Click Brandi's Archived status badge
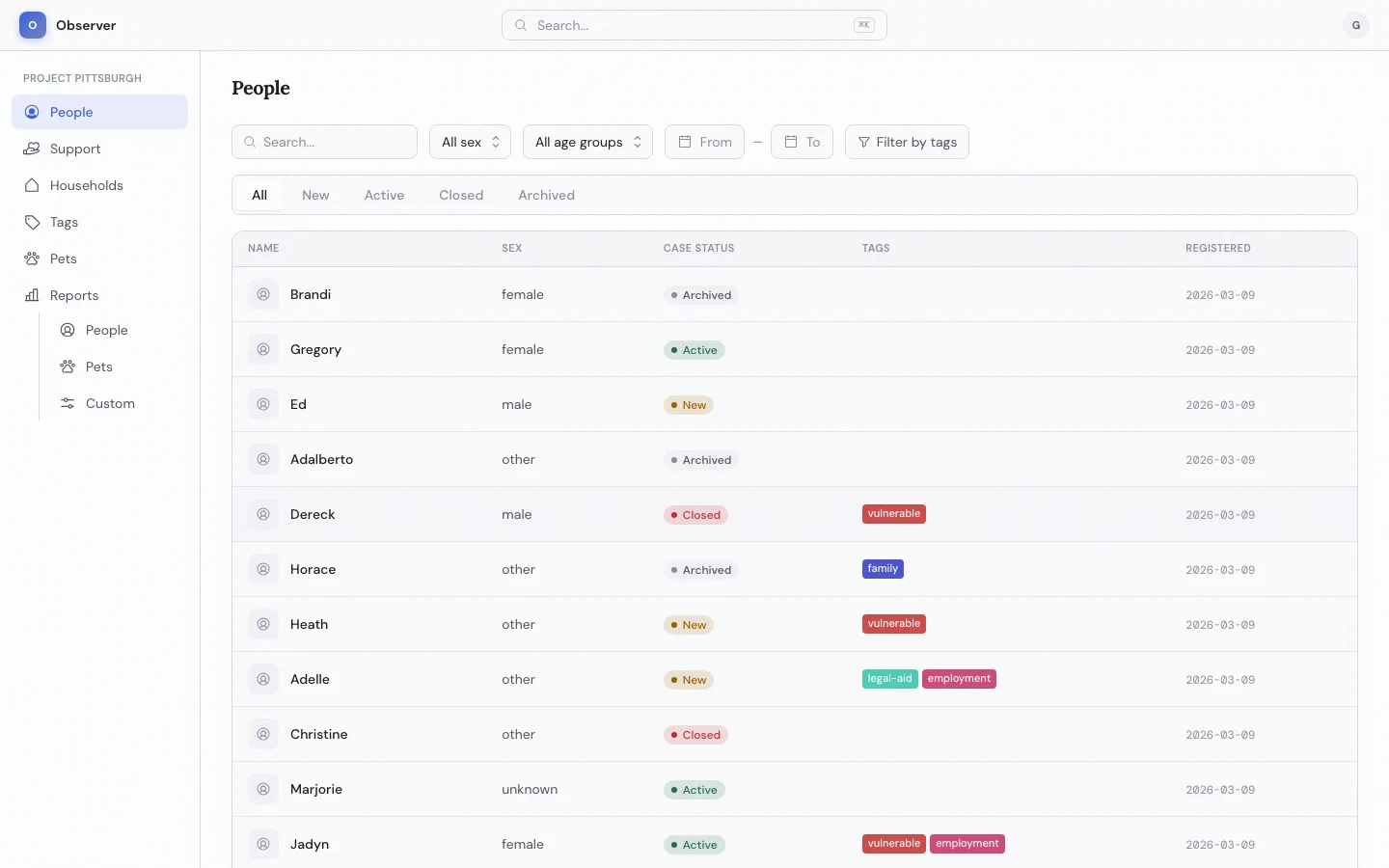The width and height of the screenshot is (1389, 868). click(x=701, y=295)
